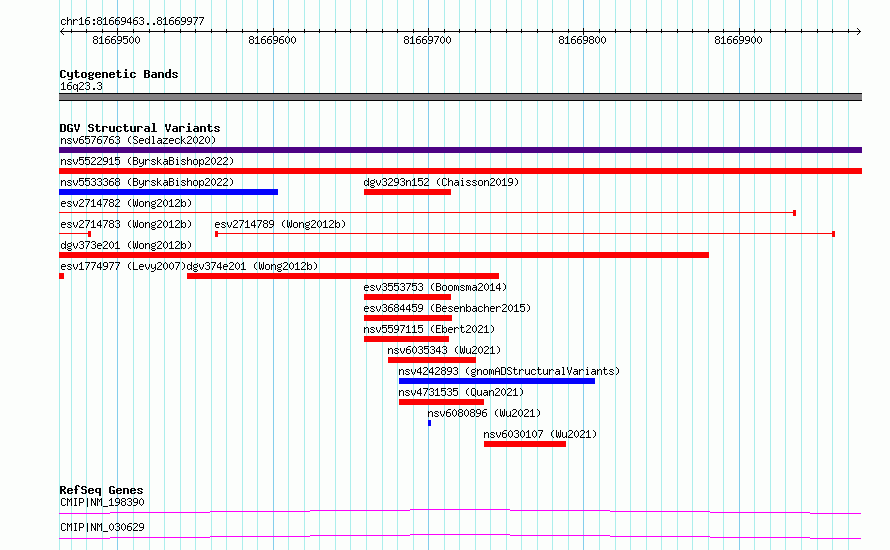Click the DGV Structural Variants track title

140,128
